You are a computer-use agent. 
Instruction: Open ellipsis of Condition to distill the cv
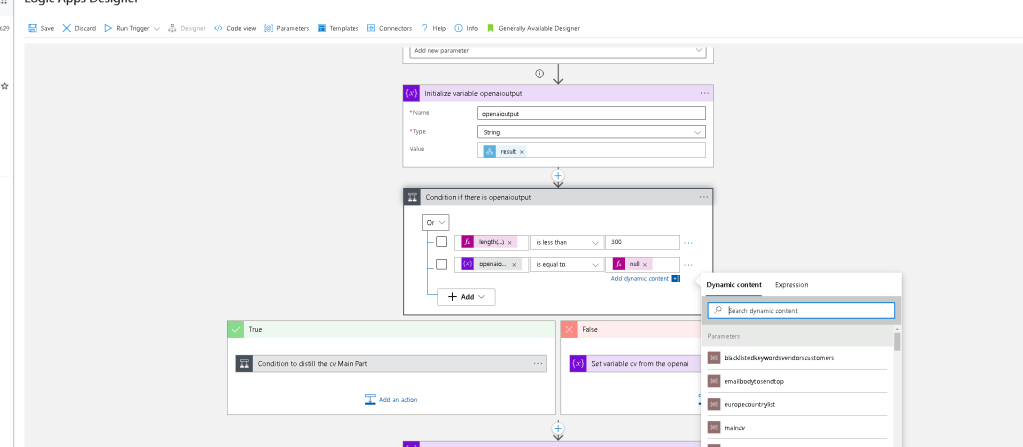[x=538, y=363]
